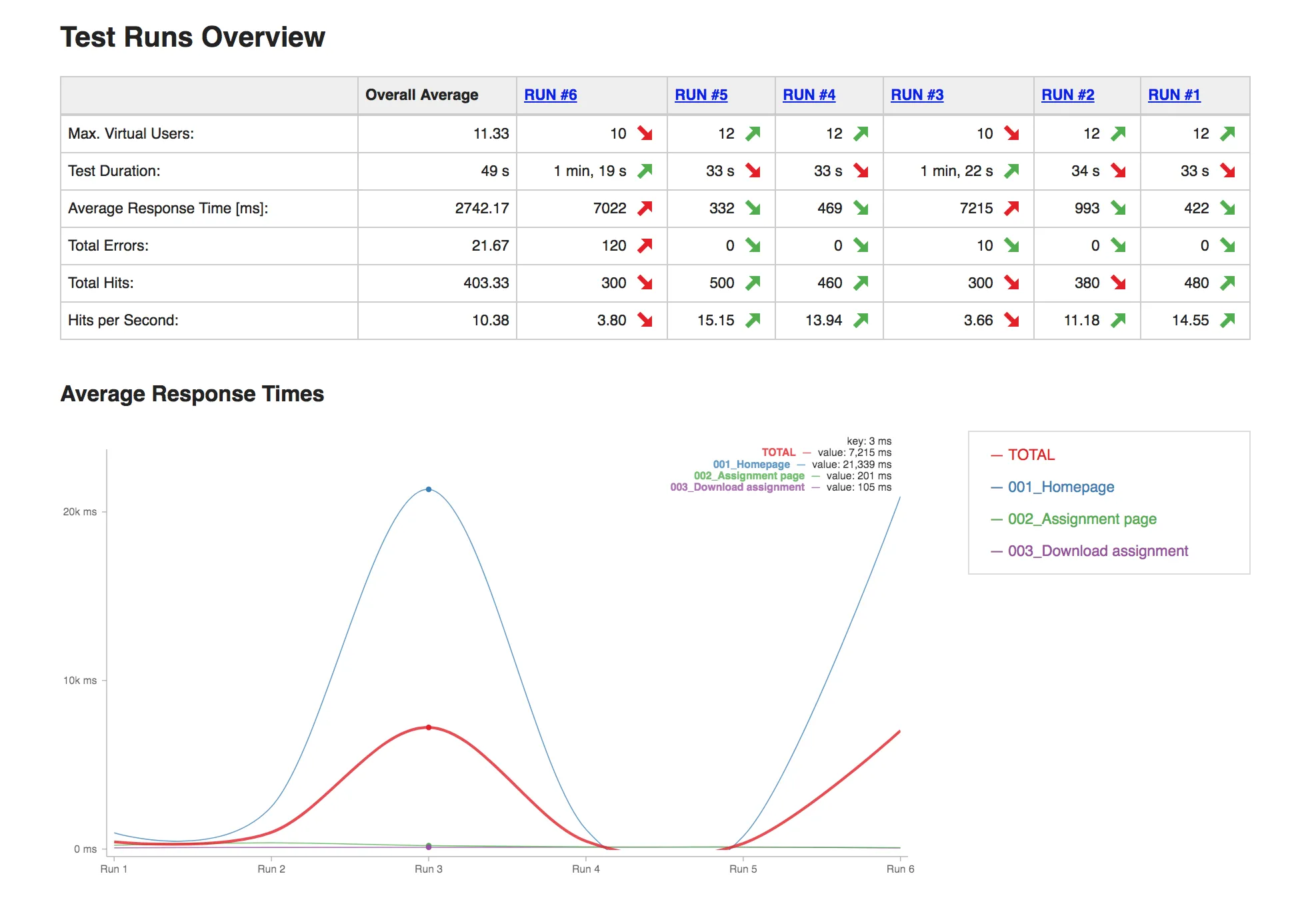
Task: Click red TOTAL data point at Run 3
Action: tap(429, 727)
